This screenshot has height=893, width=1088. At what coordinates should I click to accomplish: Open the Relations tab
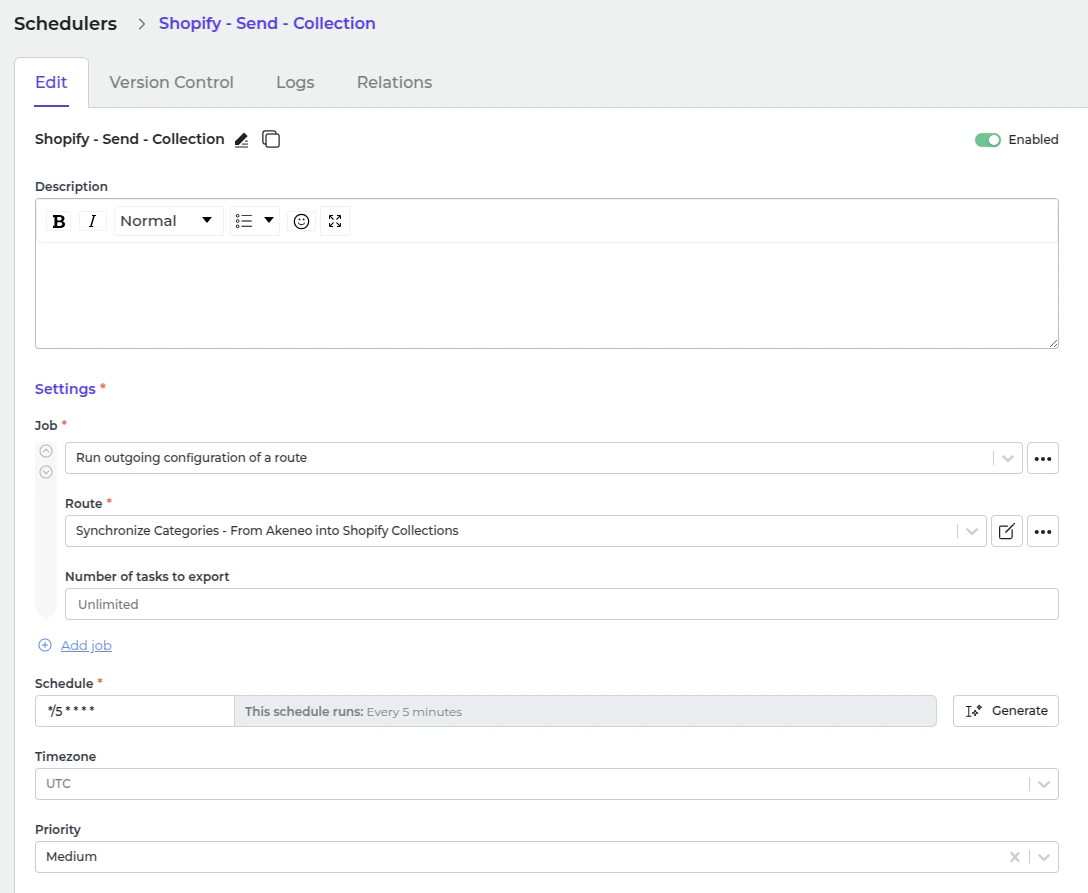click(394, 83)
